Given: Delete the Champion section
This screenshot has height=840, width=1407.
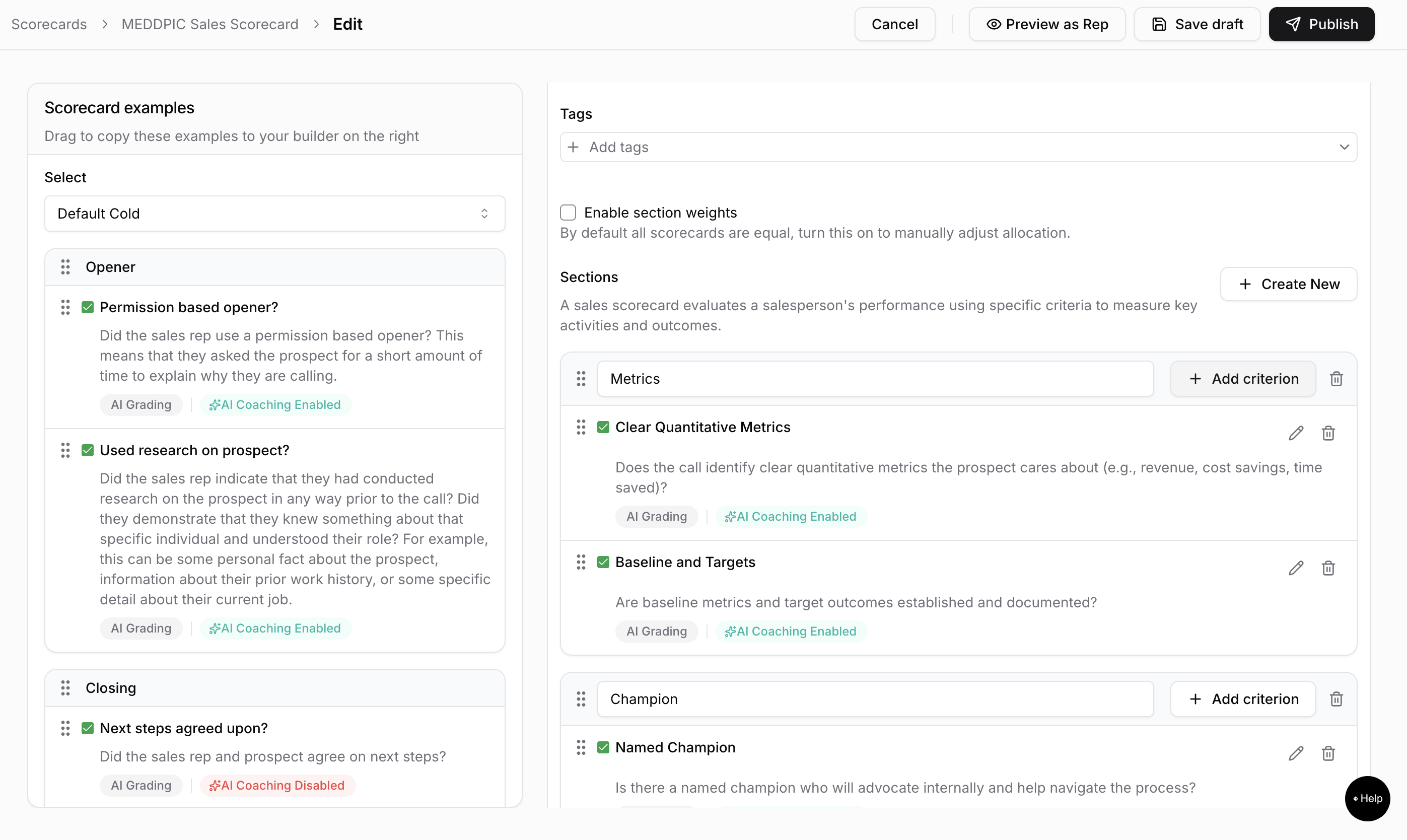Looking at the screenshot, I should point(1336,699).
